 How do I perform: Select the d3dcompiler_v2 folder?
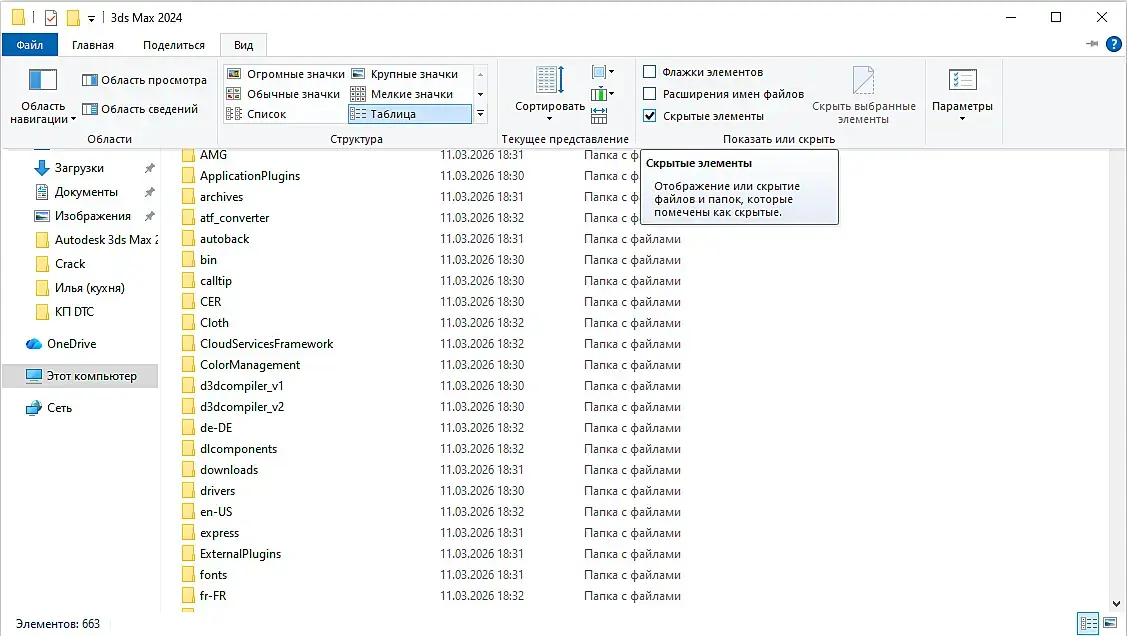tap(233, 407)
